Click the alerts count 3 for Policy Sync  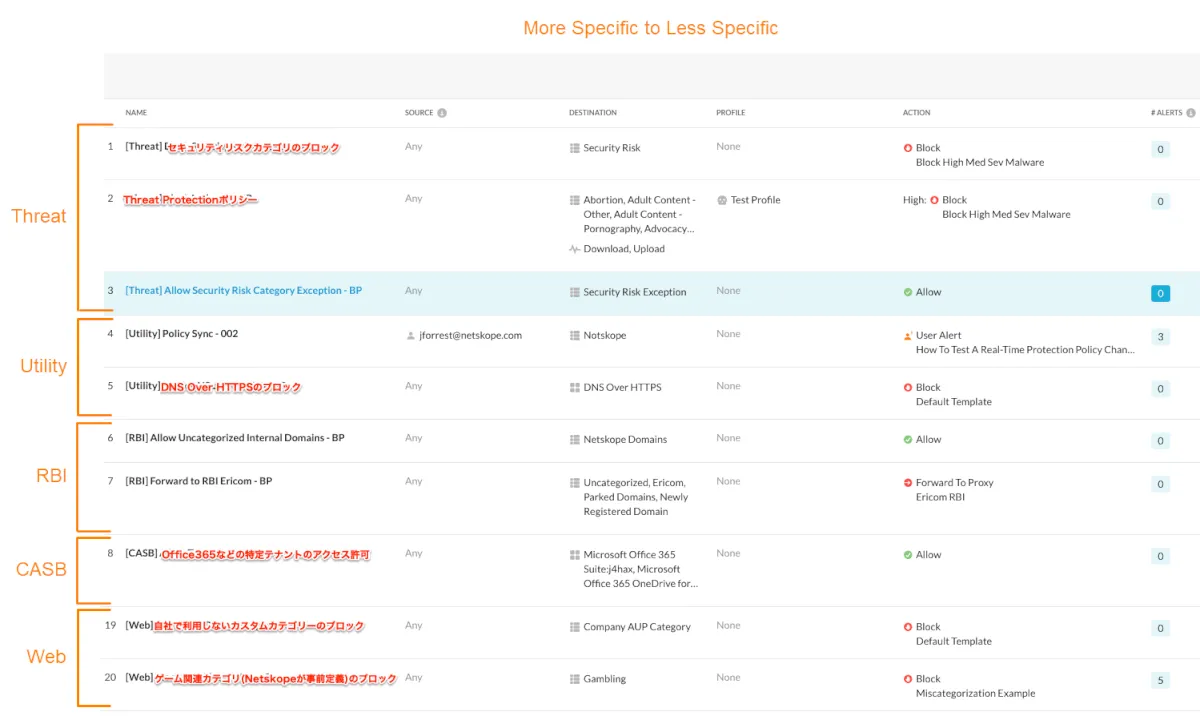tap(1161, 337)
